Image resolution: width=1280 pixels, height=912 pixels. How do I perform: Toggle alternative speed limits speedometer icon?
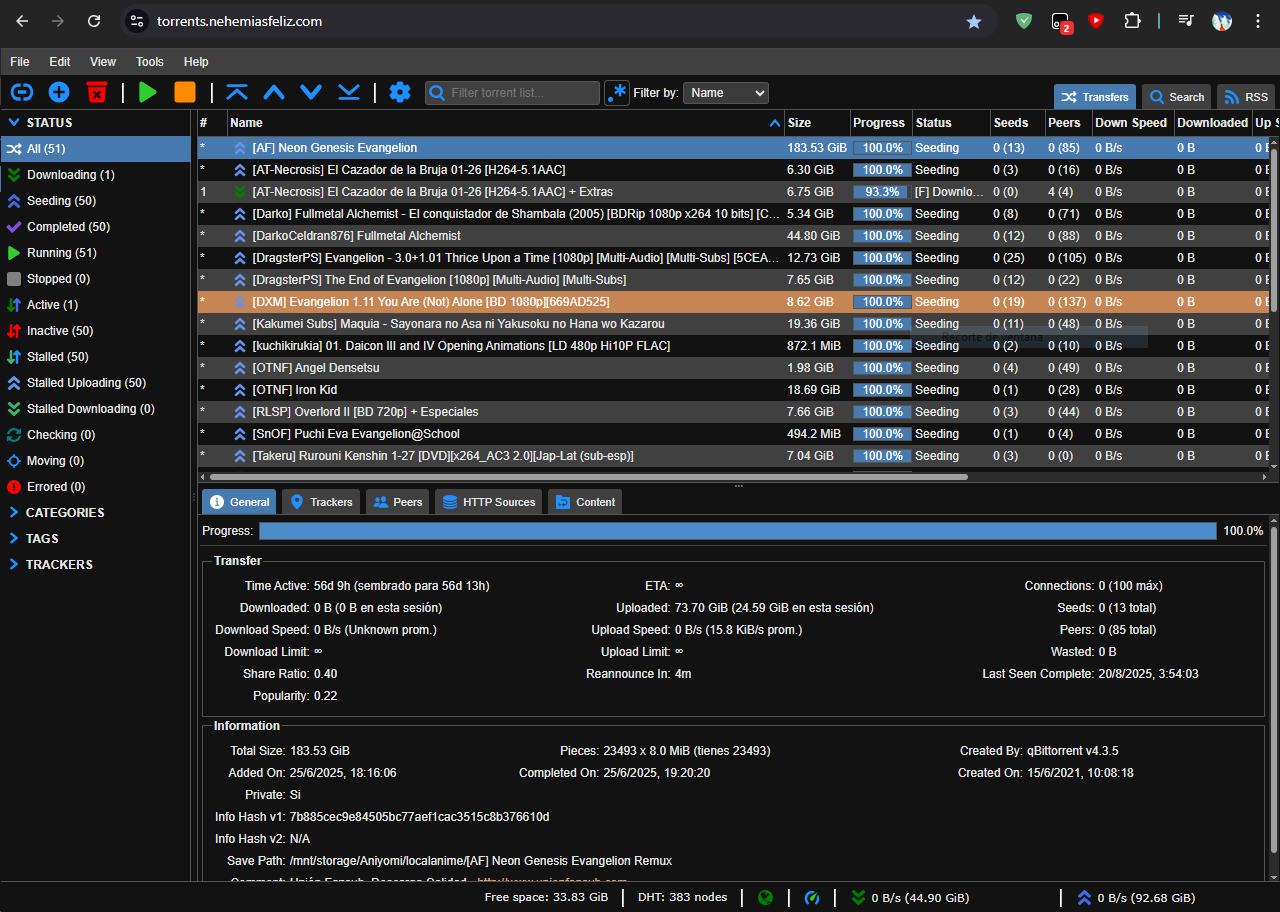coord(812,897)
